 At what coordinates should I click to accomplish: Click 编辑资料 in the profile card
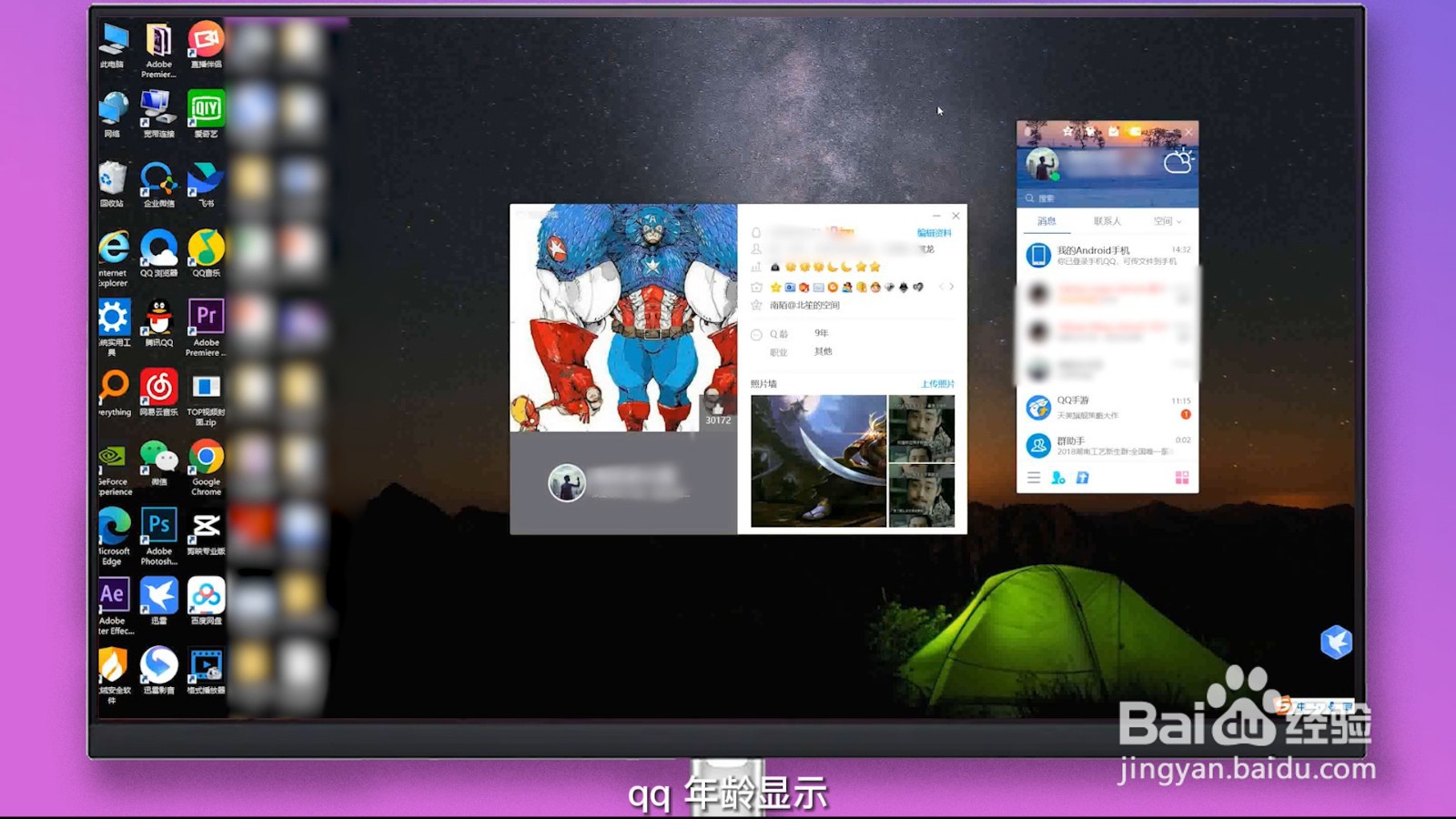point(935,233)
